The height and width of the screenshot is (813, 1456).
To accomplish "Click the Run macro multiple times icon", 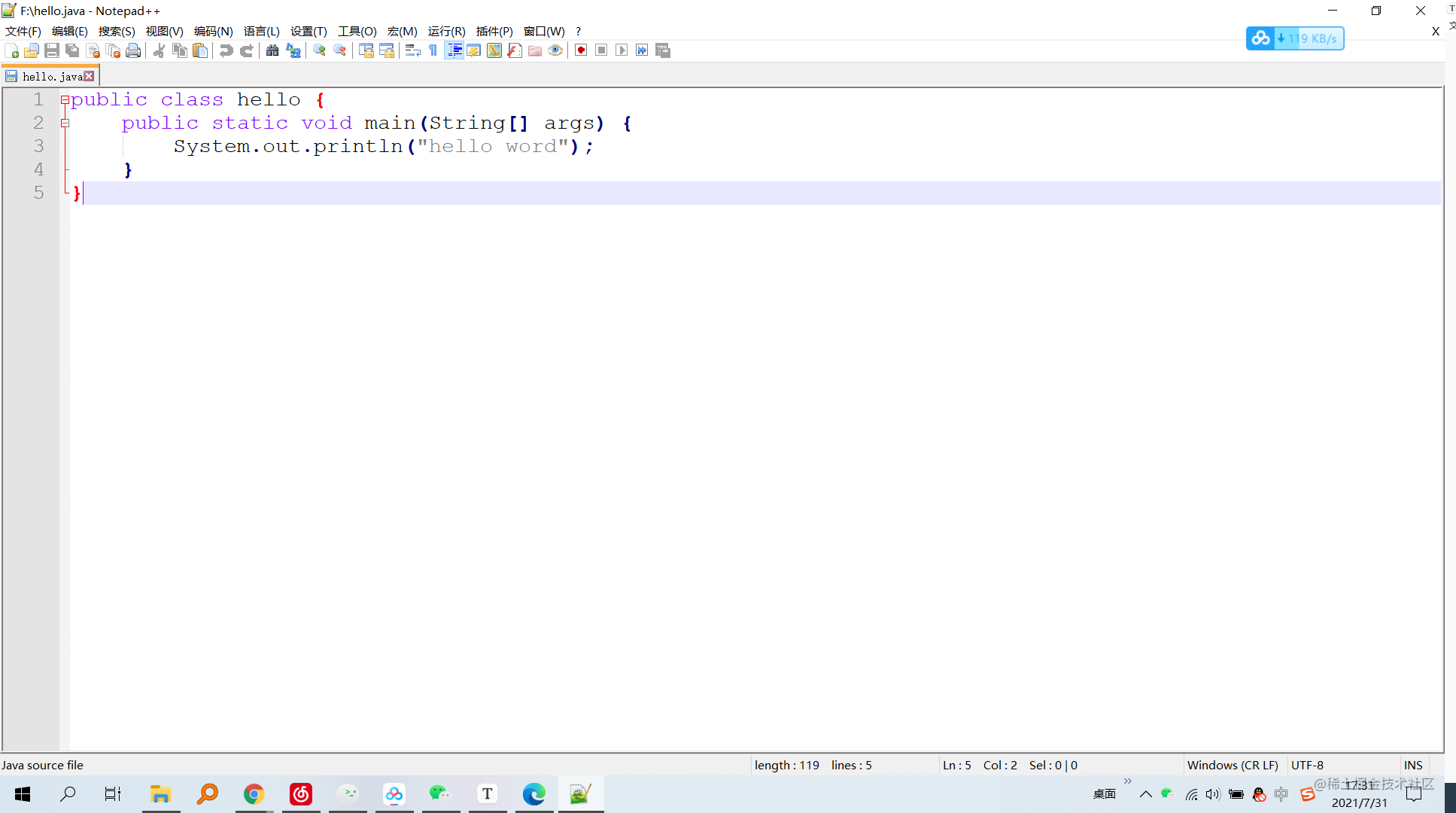I will [x=642, y=50].
